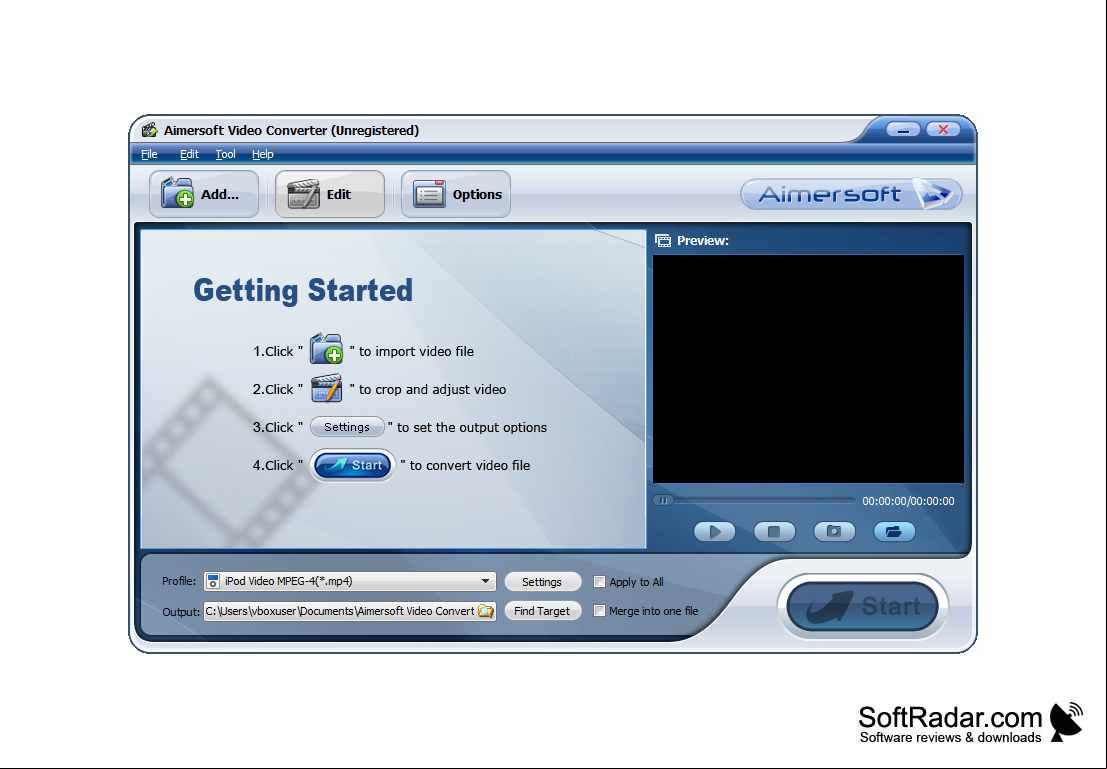Screen dimensions: 1107x769
Task: Click the import video icon in step 1
Action: (326, 350)
